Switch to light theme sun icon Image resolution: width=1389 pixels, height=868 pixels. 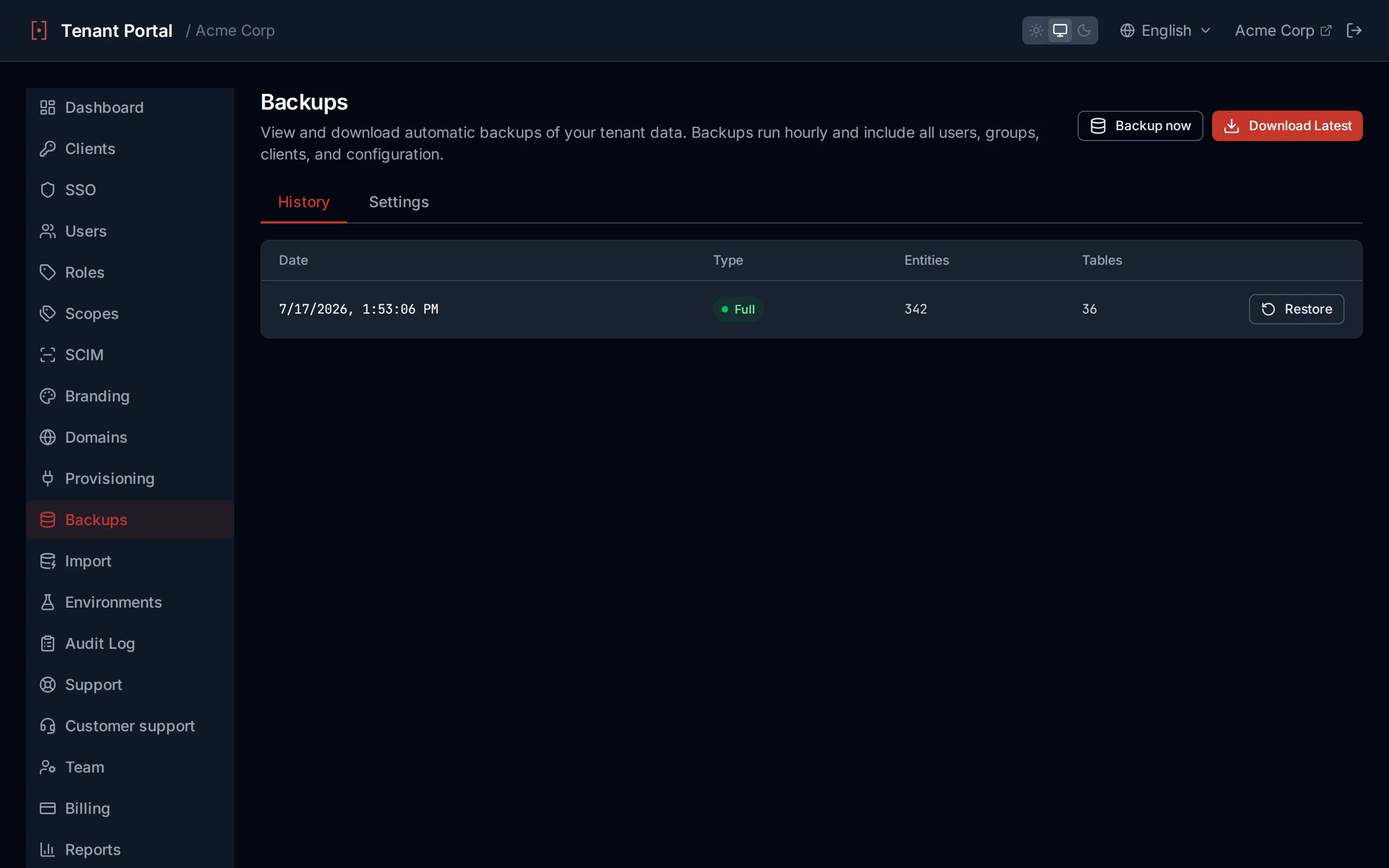tap(1036, 30)
